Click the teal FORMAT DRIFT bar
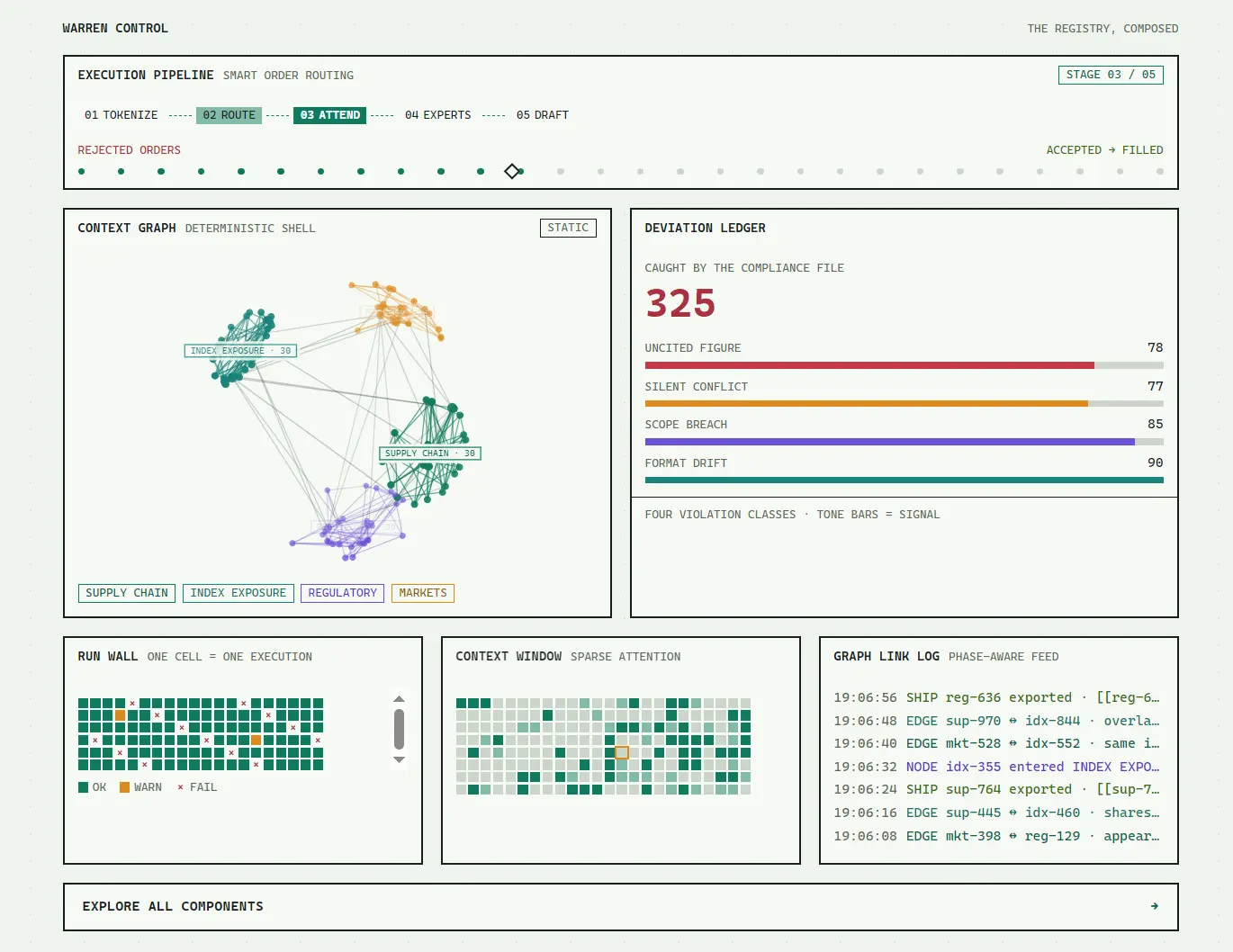 [x=904, y=480]
